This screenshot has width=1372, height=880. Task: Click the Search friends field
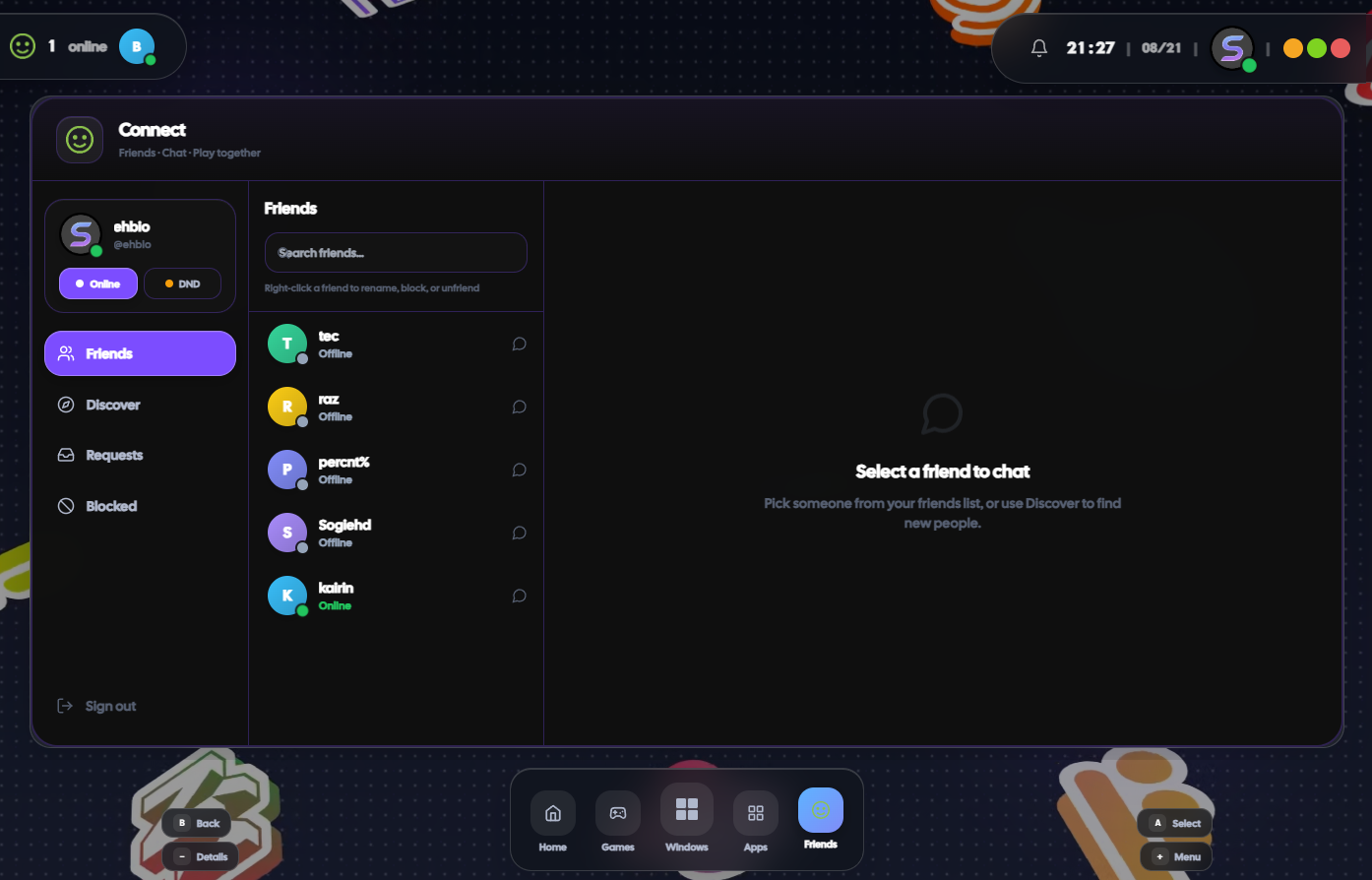click(x=396, y=253)
